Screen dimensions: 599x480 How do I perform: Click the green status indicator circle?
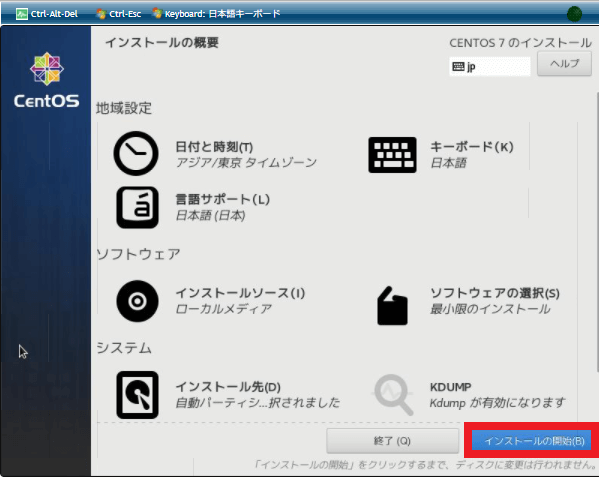574,14
